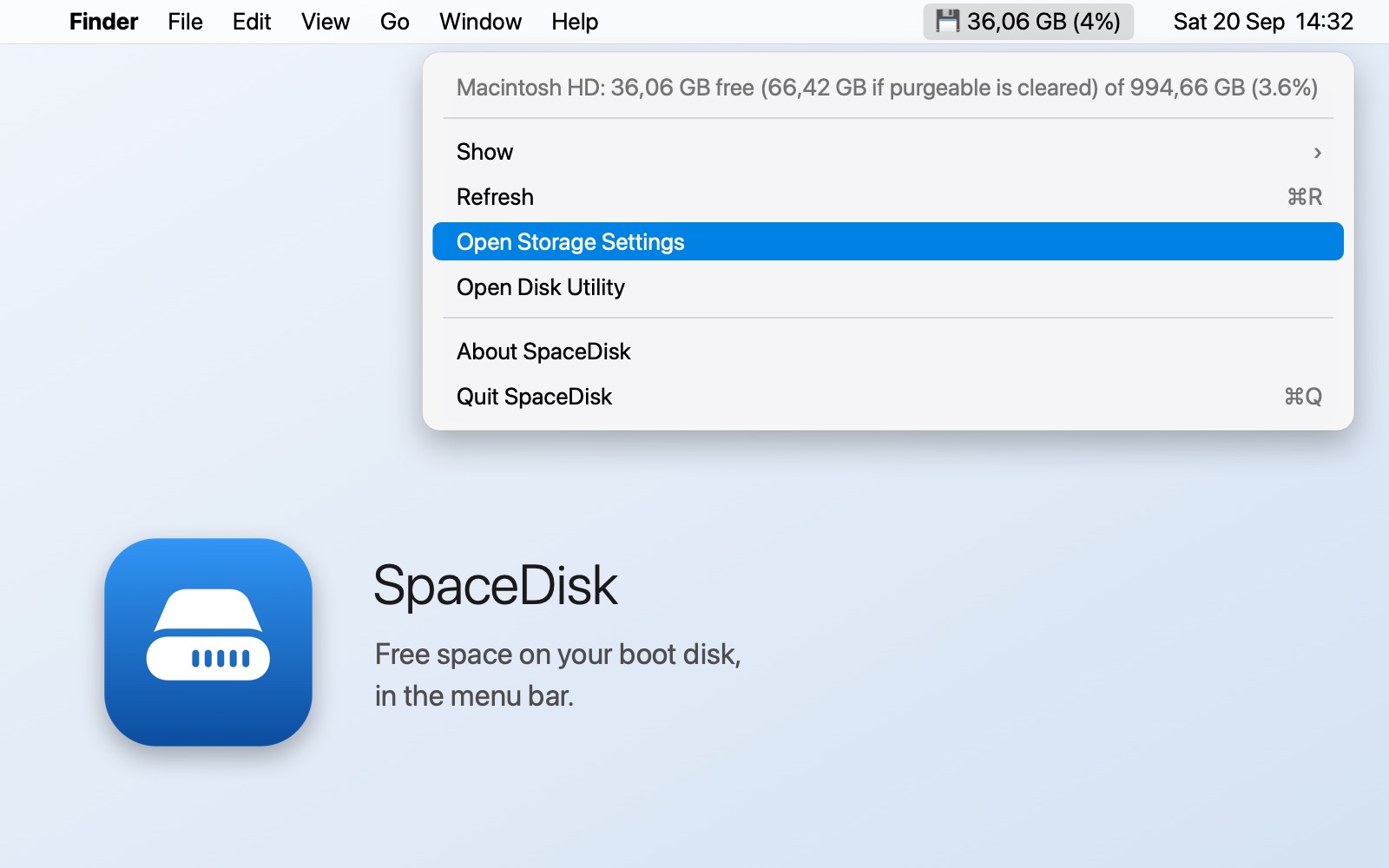1389x868 pixels.
Task: Open the File menu
Action: [185, 22]
